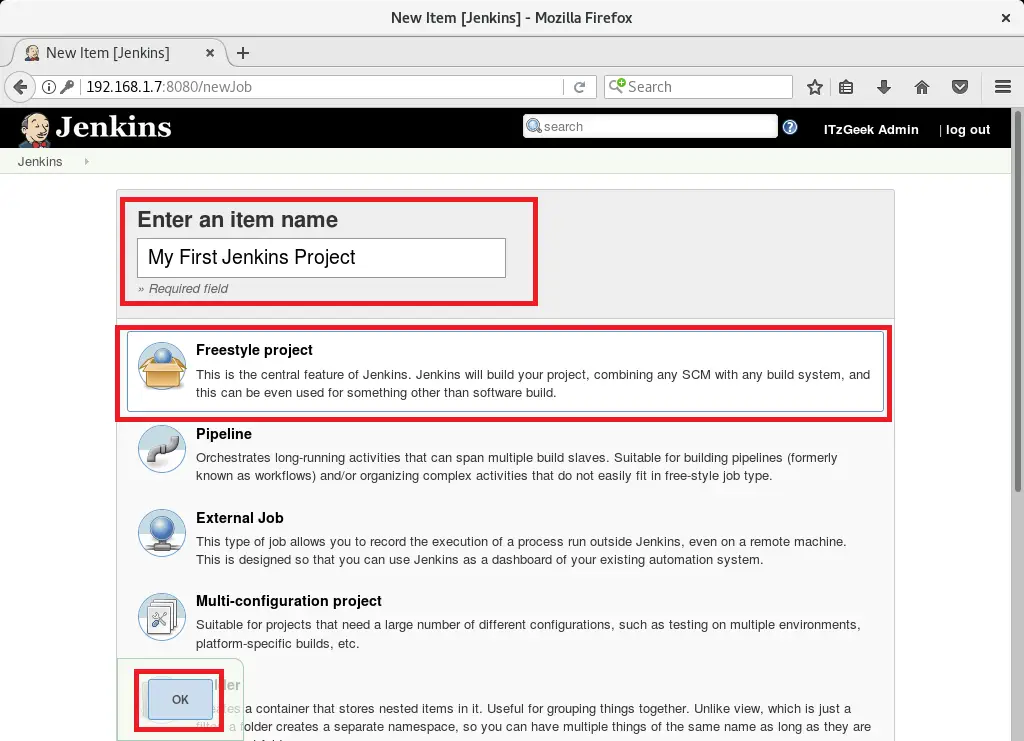Choose the Freestyle project heading

point(254,350)
